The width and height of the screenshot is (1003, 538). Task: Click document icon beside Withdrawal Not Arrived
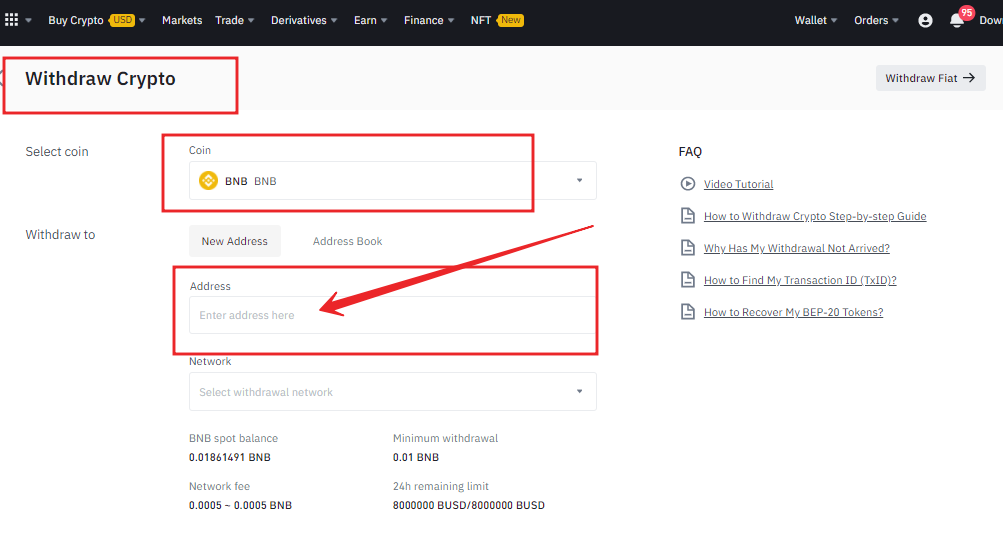(x=687, y=248)
